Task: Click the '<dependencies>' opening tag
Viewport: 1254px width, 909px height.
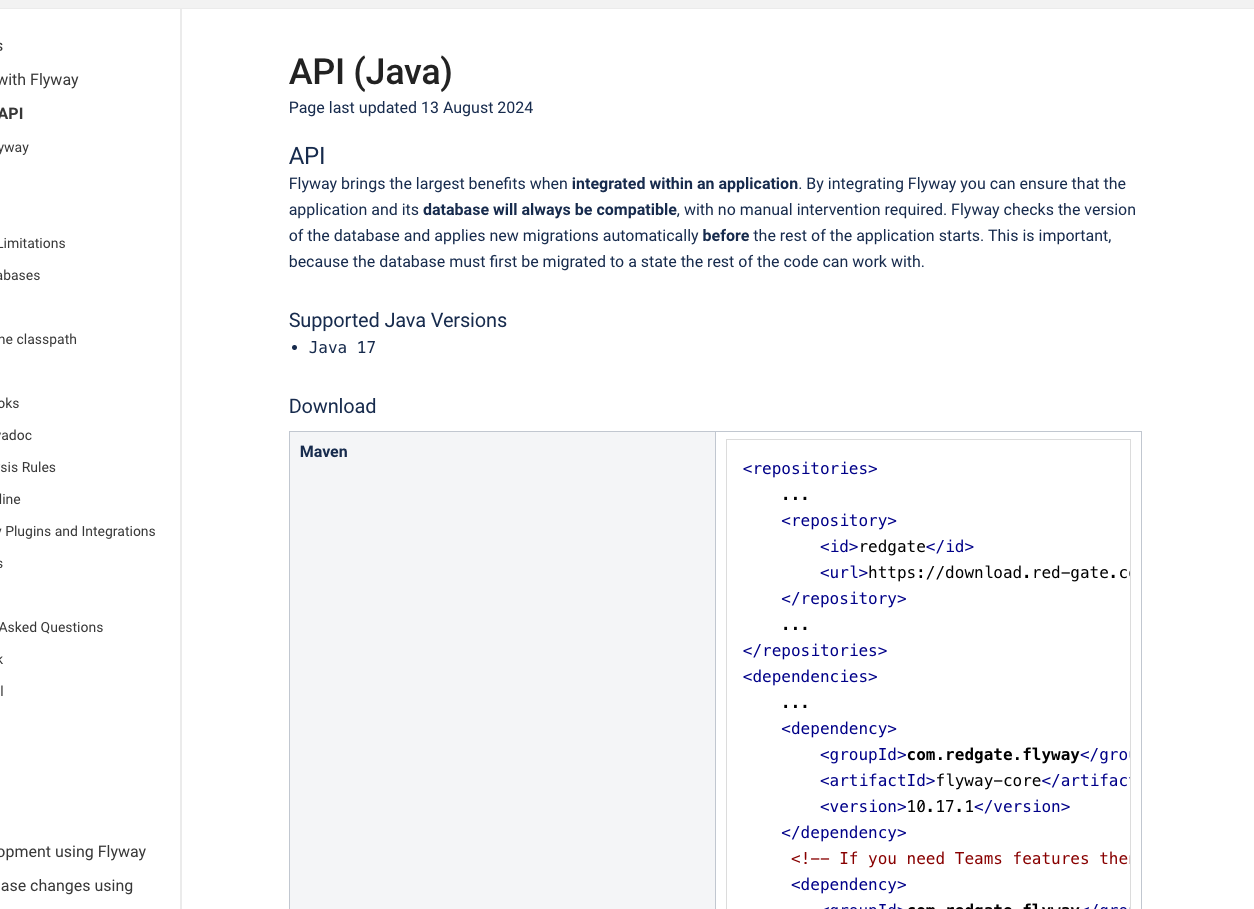Action: pyautogui.click(x=810, y=677)
